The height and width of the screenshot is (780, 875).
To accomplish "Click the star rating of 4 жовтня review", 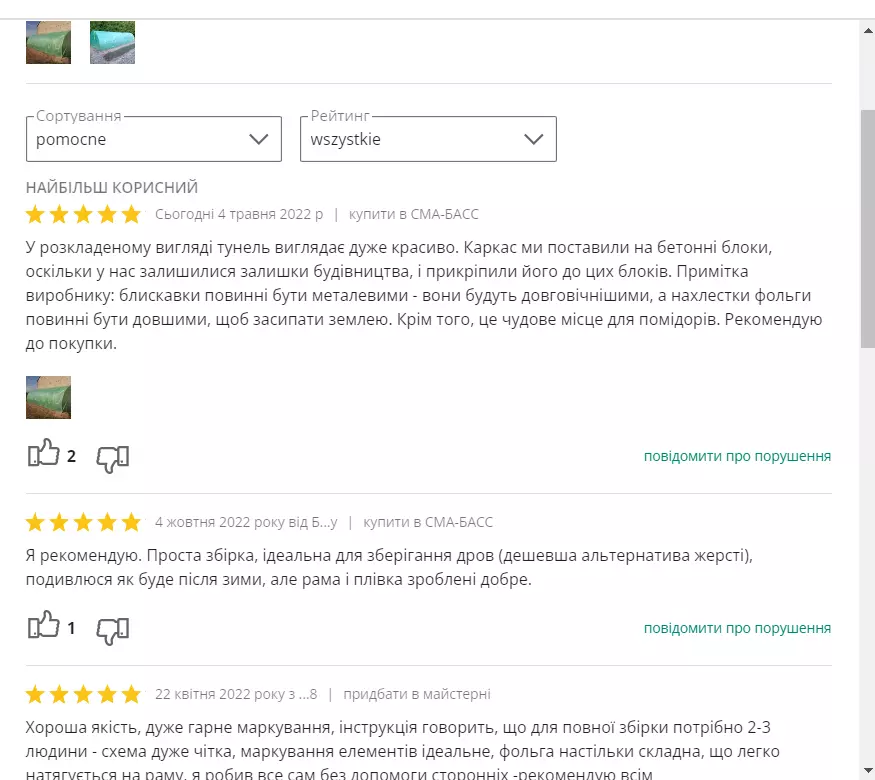I will pyautogui.click(x=83, y=522).
